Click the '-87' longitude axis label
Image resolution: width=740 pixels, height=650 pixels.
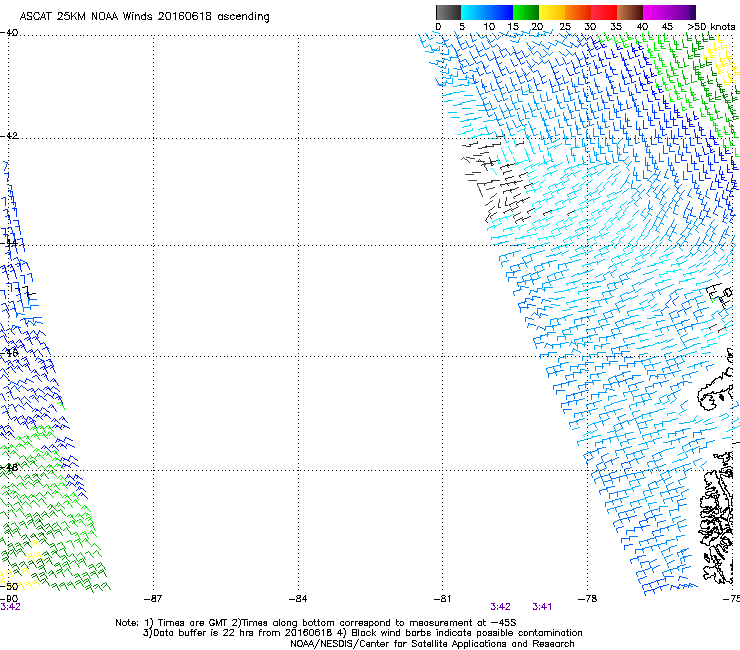coord(153,599)
